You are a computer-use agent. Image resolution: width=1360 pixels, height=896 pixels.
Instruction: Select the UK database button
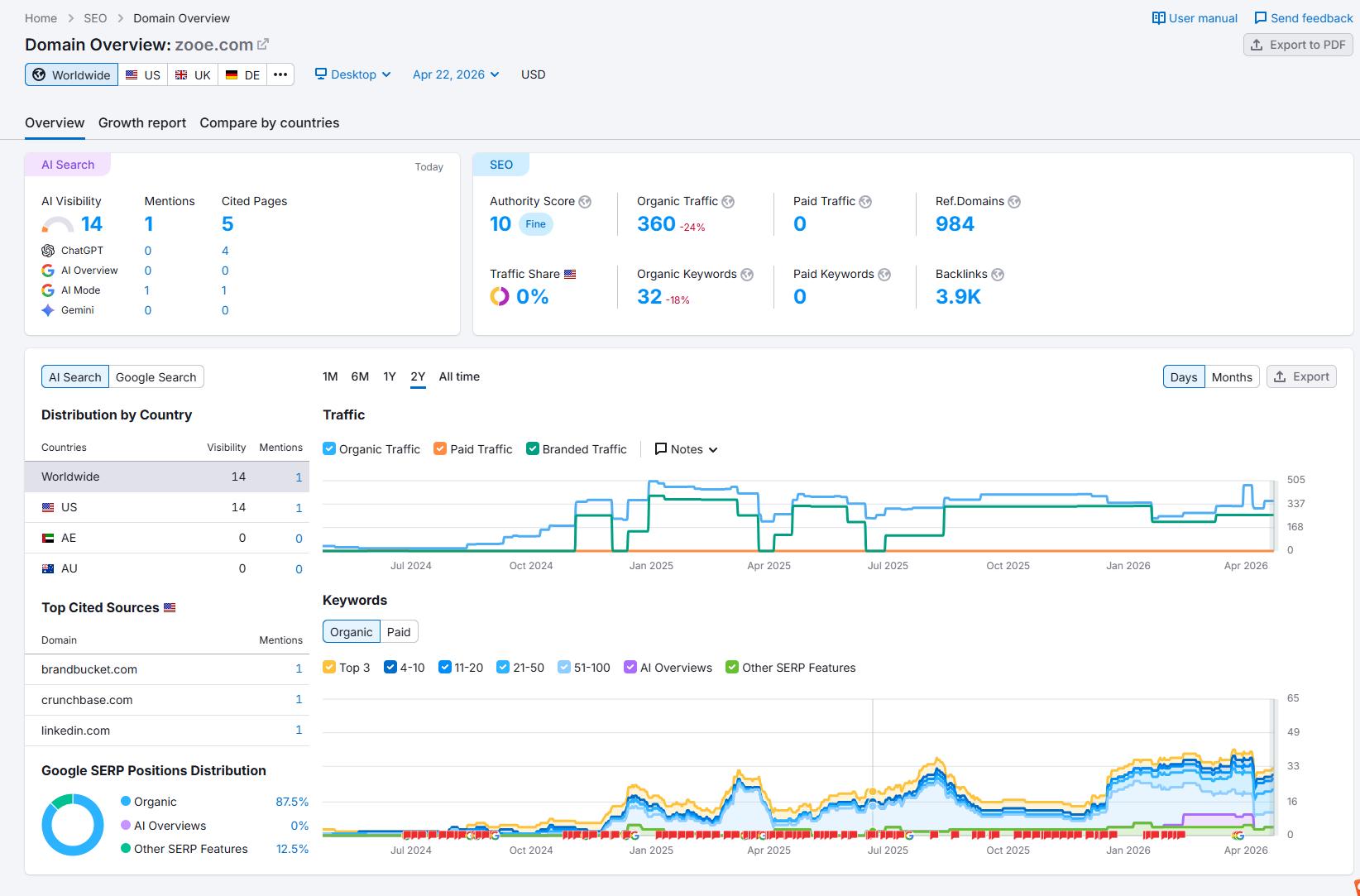coord(193,74)
